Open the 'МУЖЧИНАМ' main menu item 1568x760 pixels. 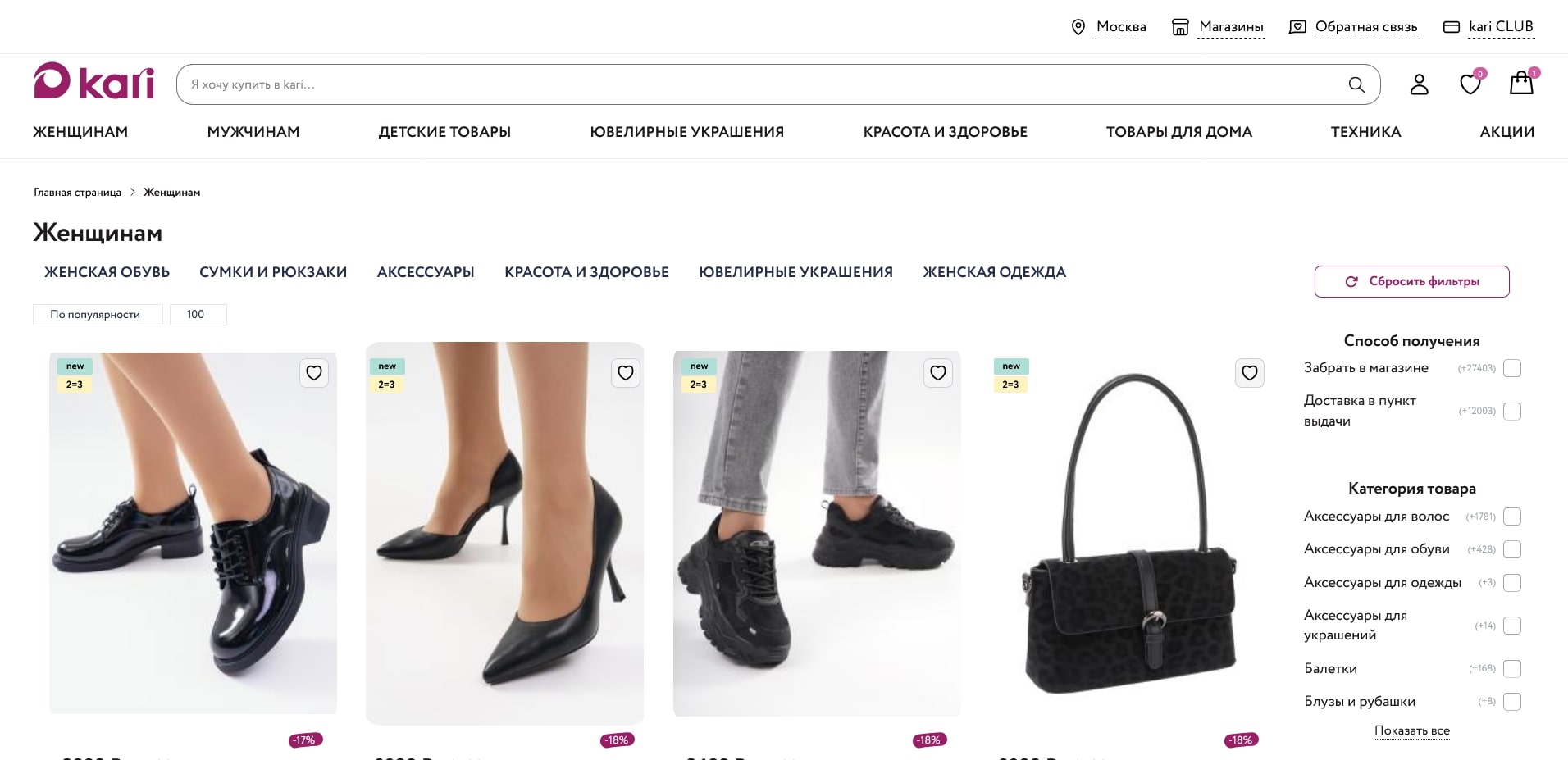(x=253, y=132)
